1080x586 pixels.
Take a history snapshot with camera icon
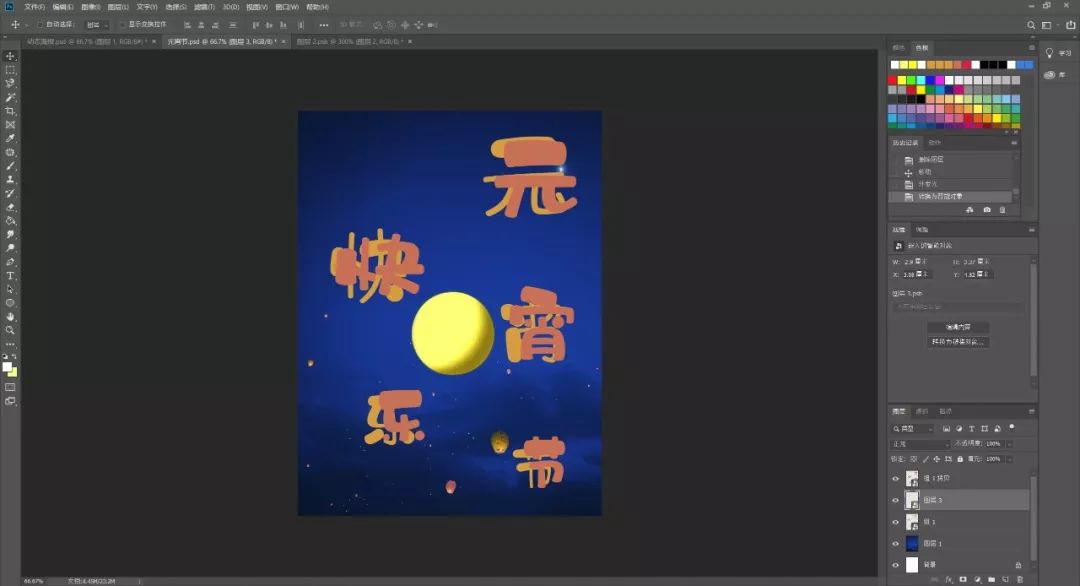click(x=987, y=210)
